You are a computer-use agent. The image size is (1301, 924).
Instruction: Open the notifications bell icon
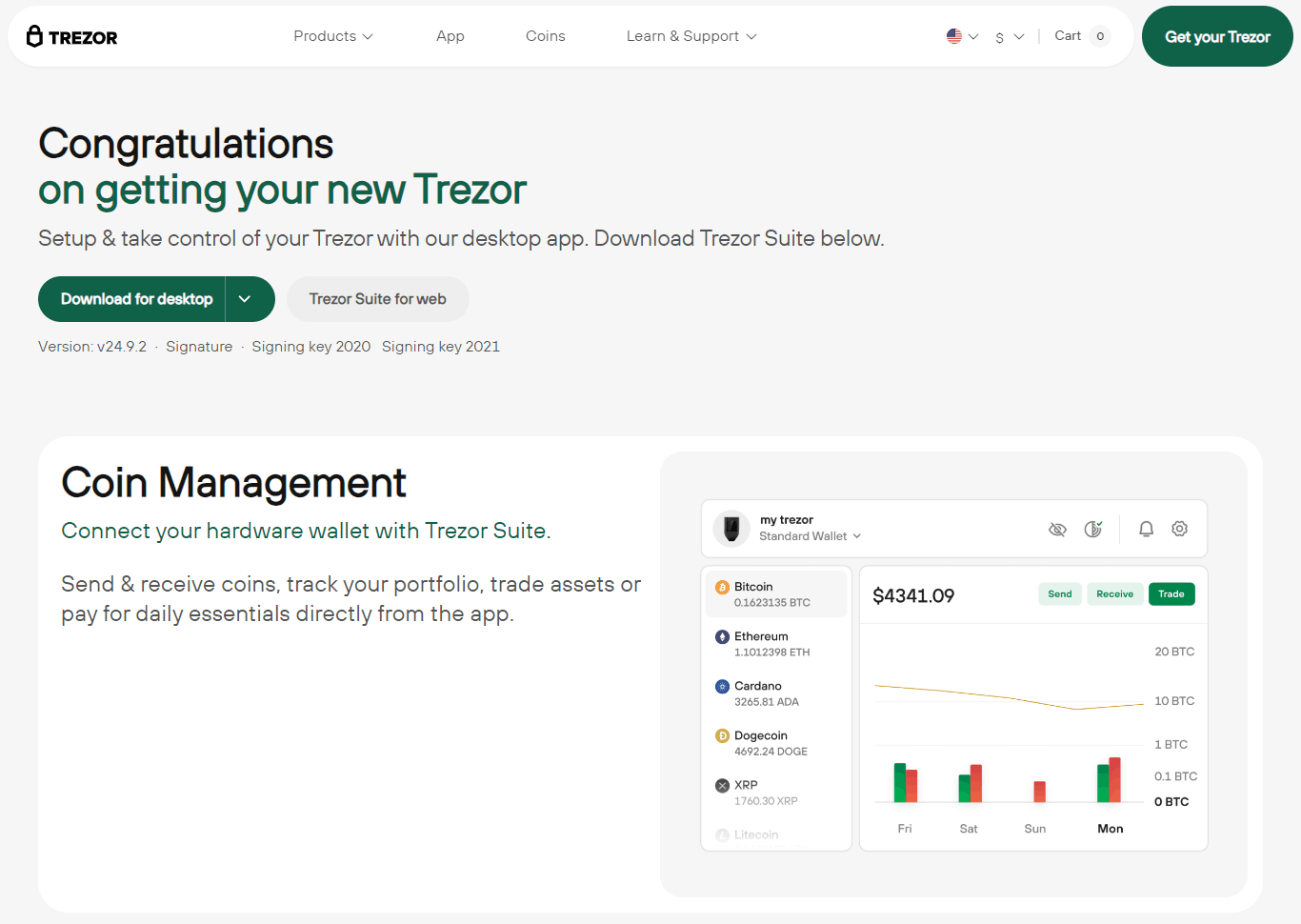(1147, 529)
